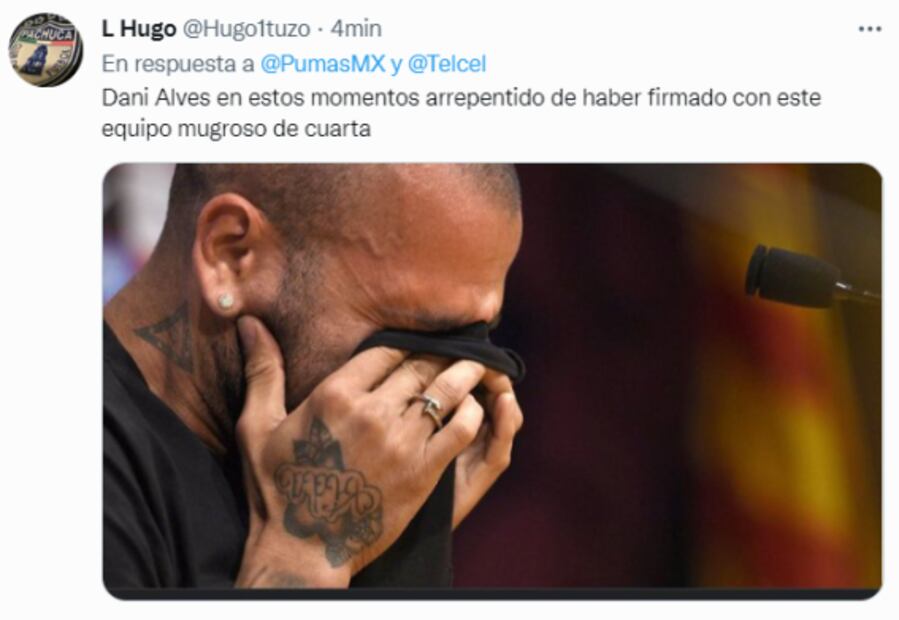Click L Hugo's Pachuca profile avatar
Screen dimensions: 899x620
pyautogui.click(x=45, y=50)
